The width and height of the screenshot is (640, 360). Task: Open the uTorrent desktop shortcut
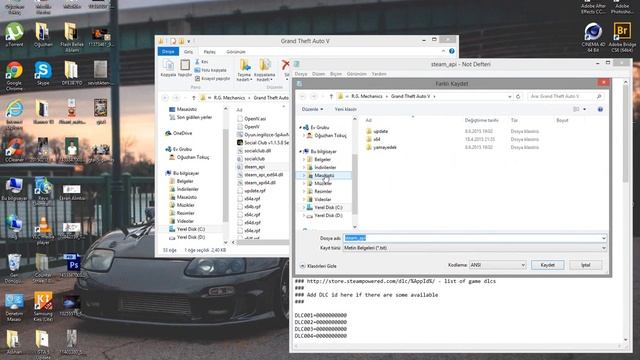tap(14, 35)
